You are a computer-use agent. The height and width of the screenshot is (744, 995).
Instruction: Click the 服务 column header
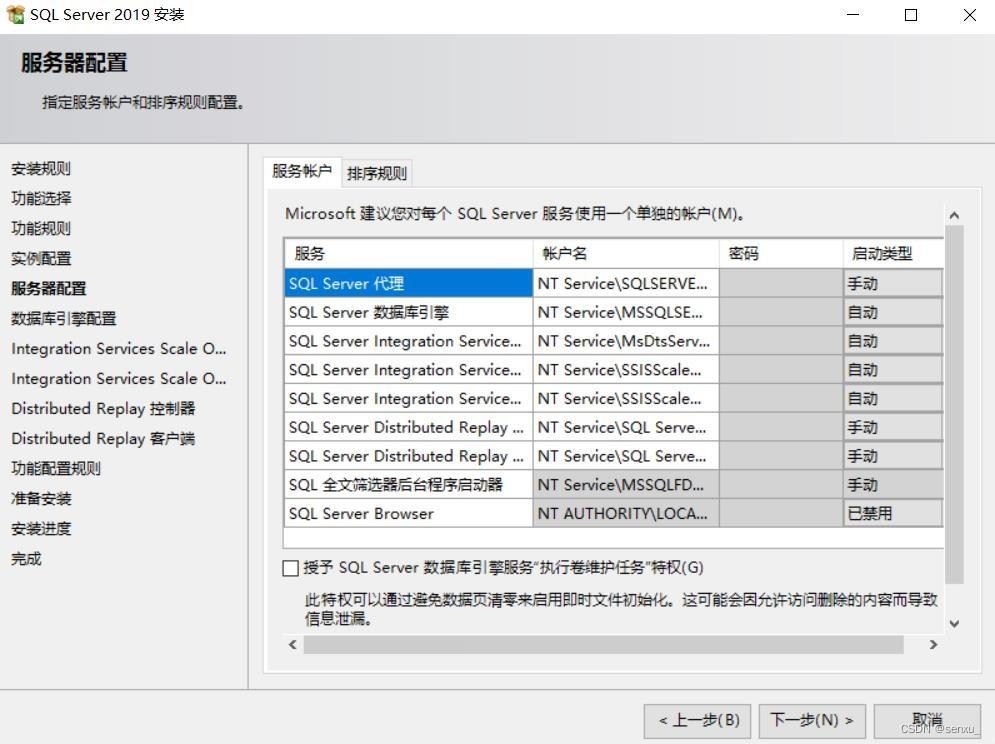click(408, 254)
